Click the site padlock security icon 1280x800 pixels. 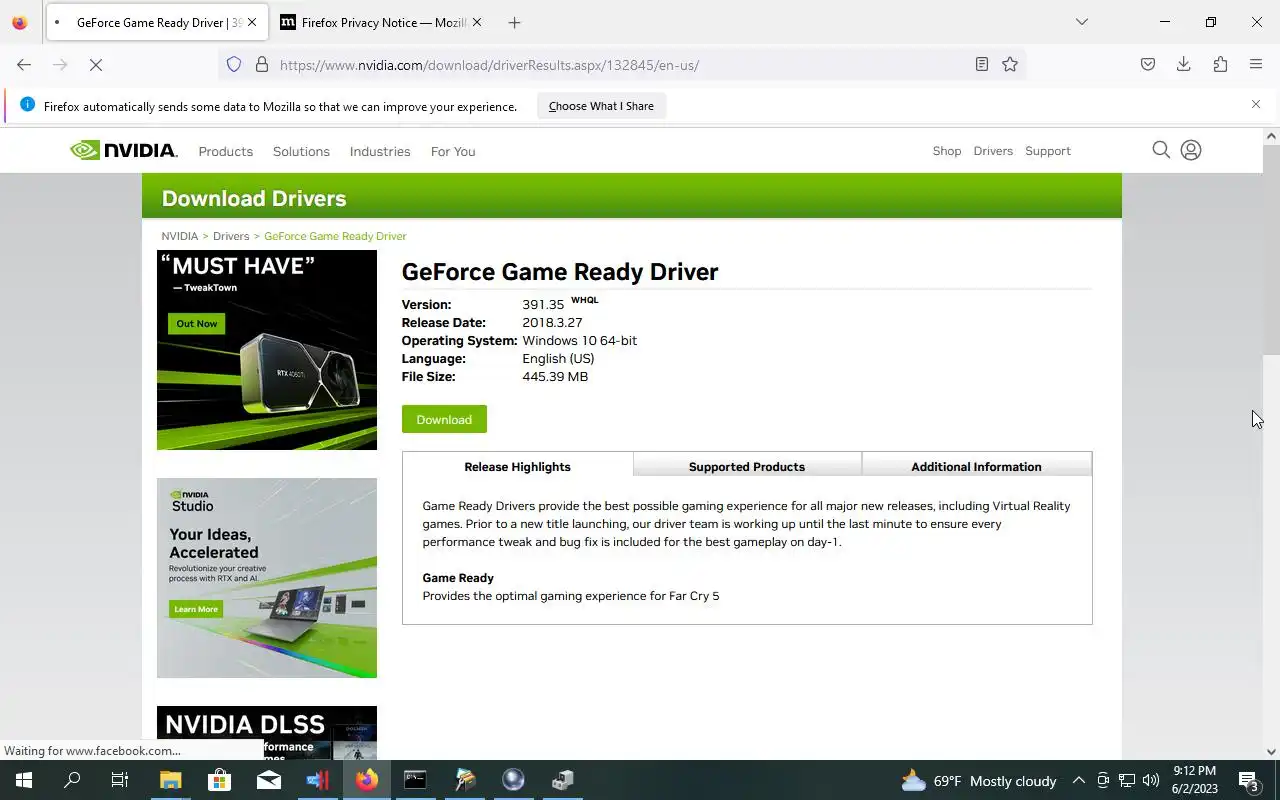[262, 64]
